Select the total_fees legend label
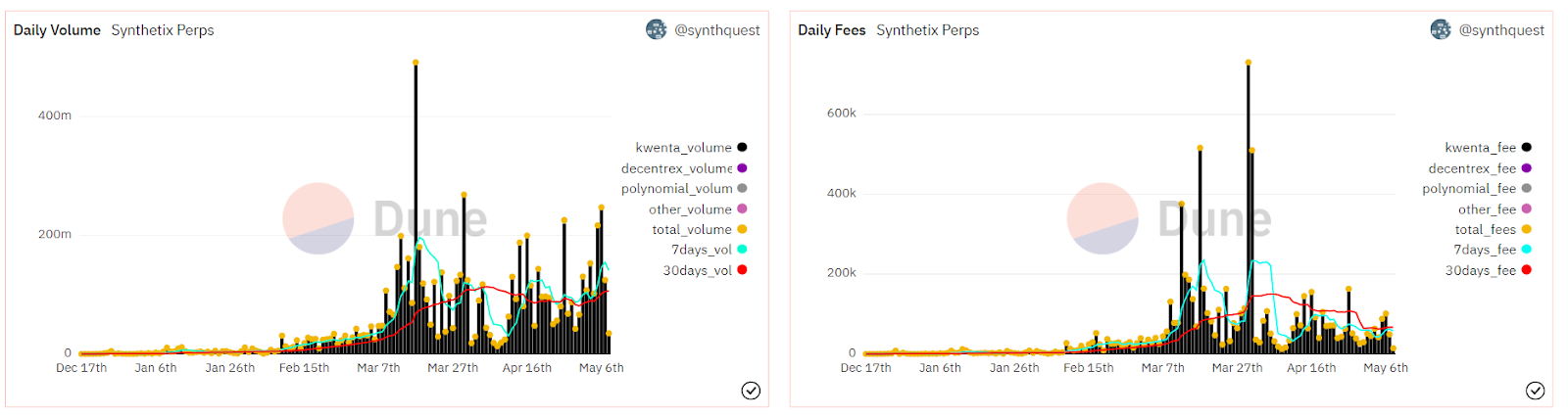Image resolution: width=1568 pixels, height=417 pixels. tap(1486, 230)
